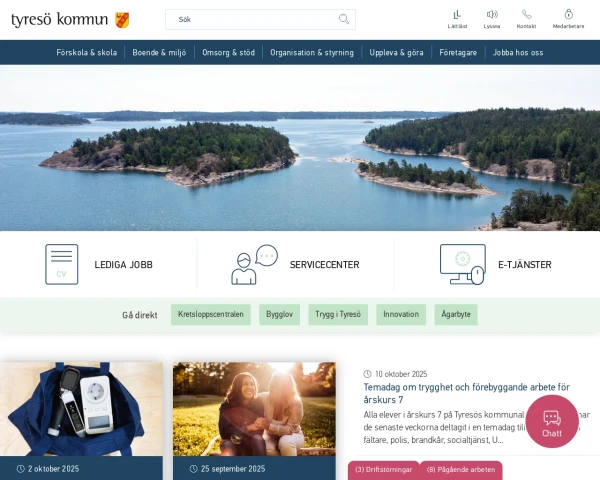Open the Förskola & skola menu

[x=86, y=52]
